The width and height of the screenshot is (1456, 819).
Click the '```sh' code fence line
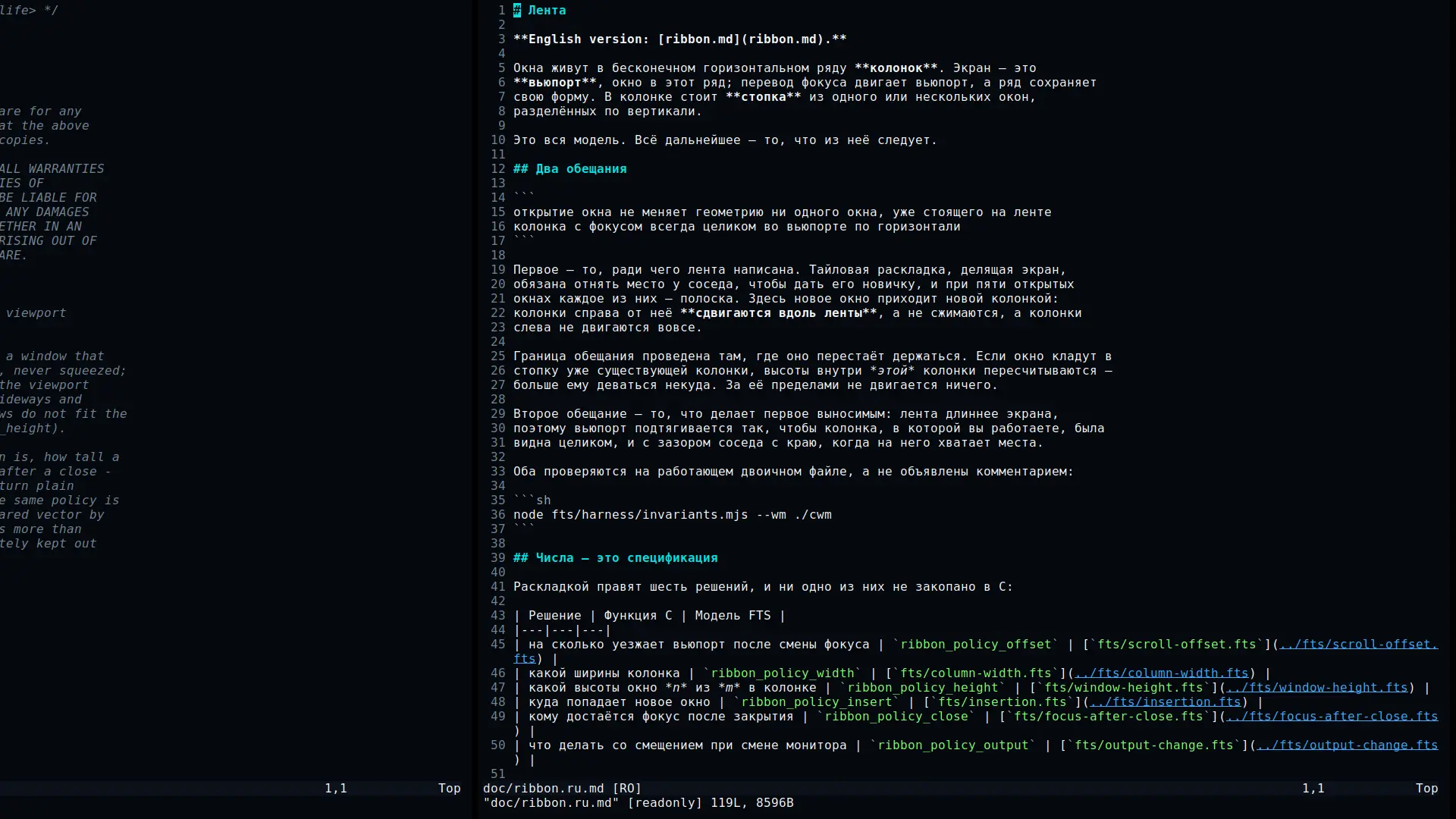click(x=532, y=500)
